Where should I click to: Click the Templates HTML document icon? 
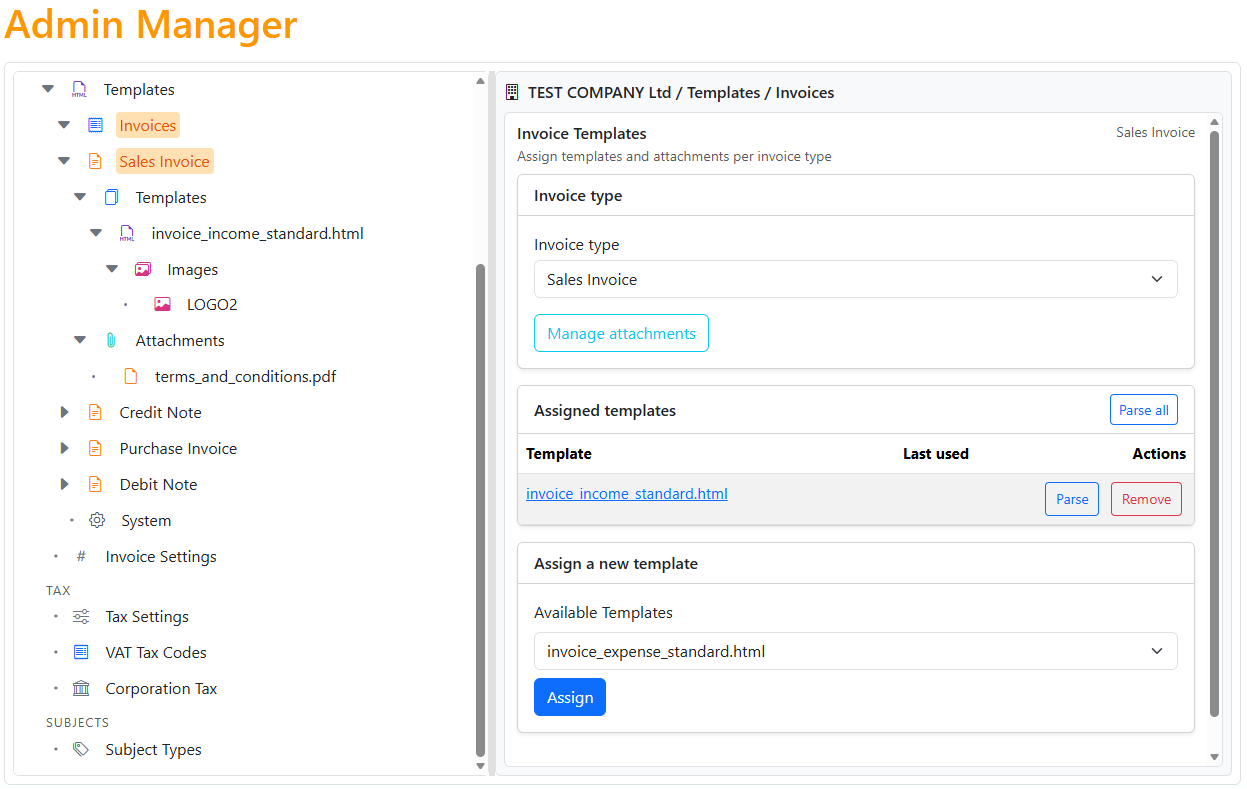click(79, 89)
